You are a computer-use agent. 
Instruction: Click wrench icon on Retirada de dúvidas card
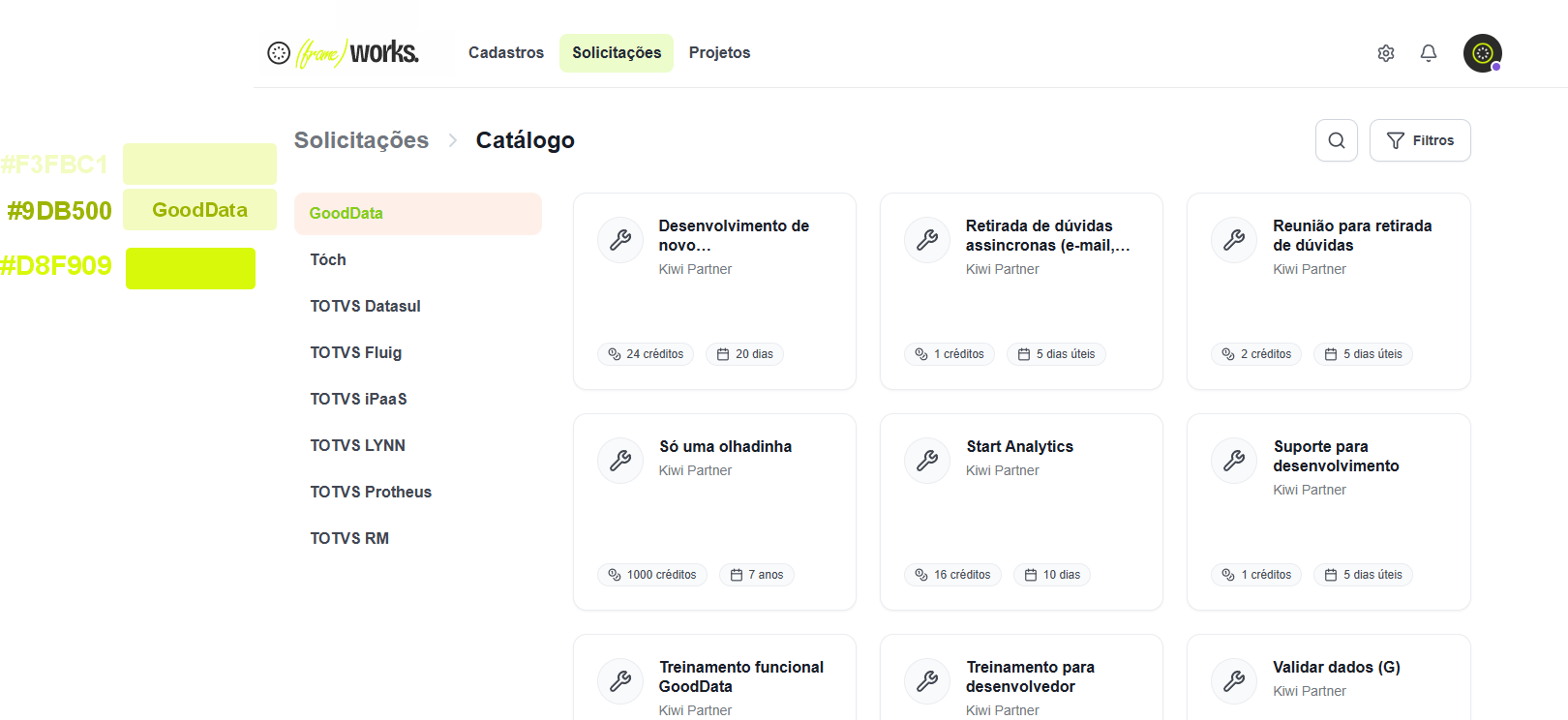(x=927, y=240)
